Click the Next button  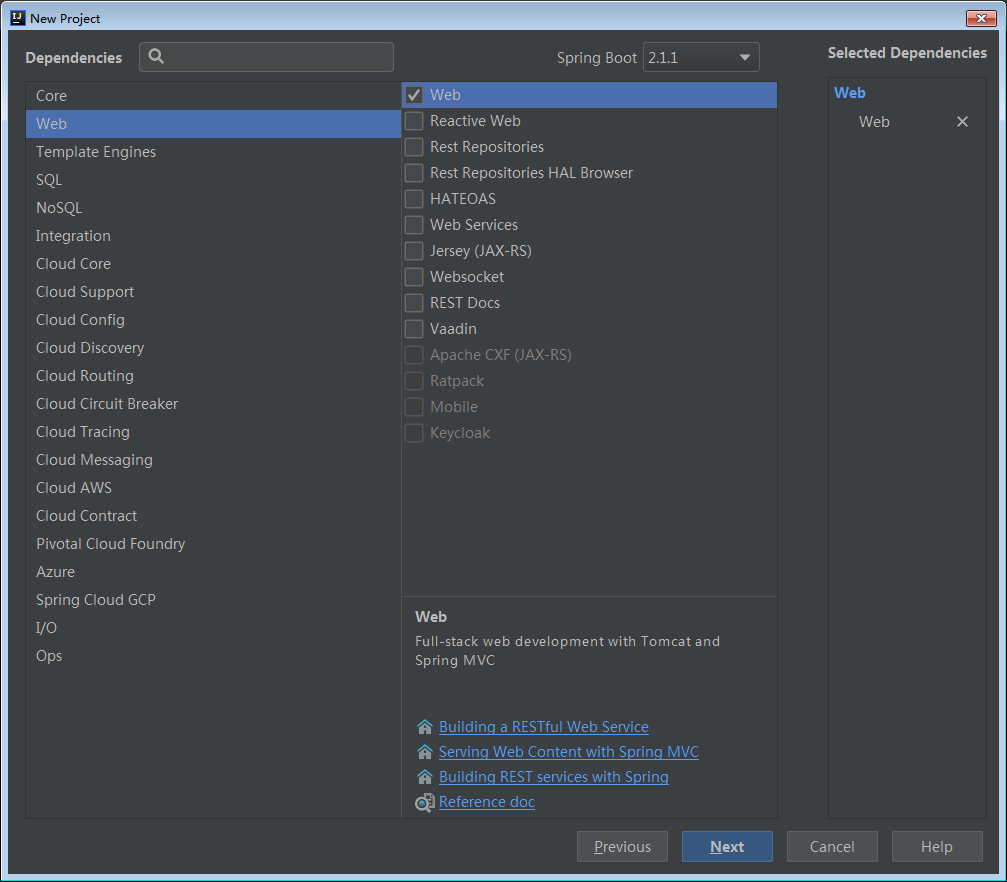click(727, 847)
